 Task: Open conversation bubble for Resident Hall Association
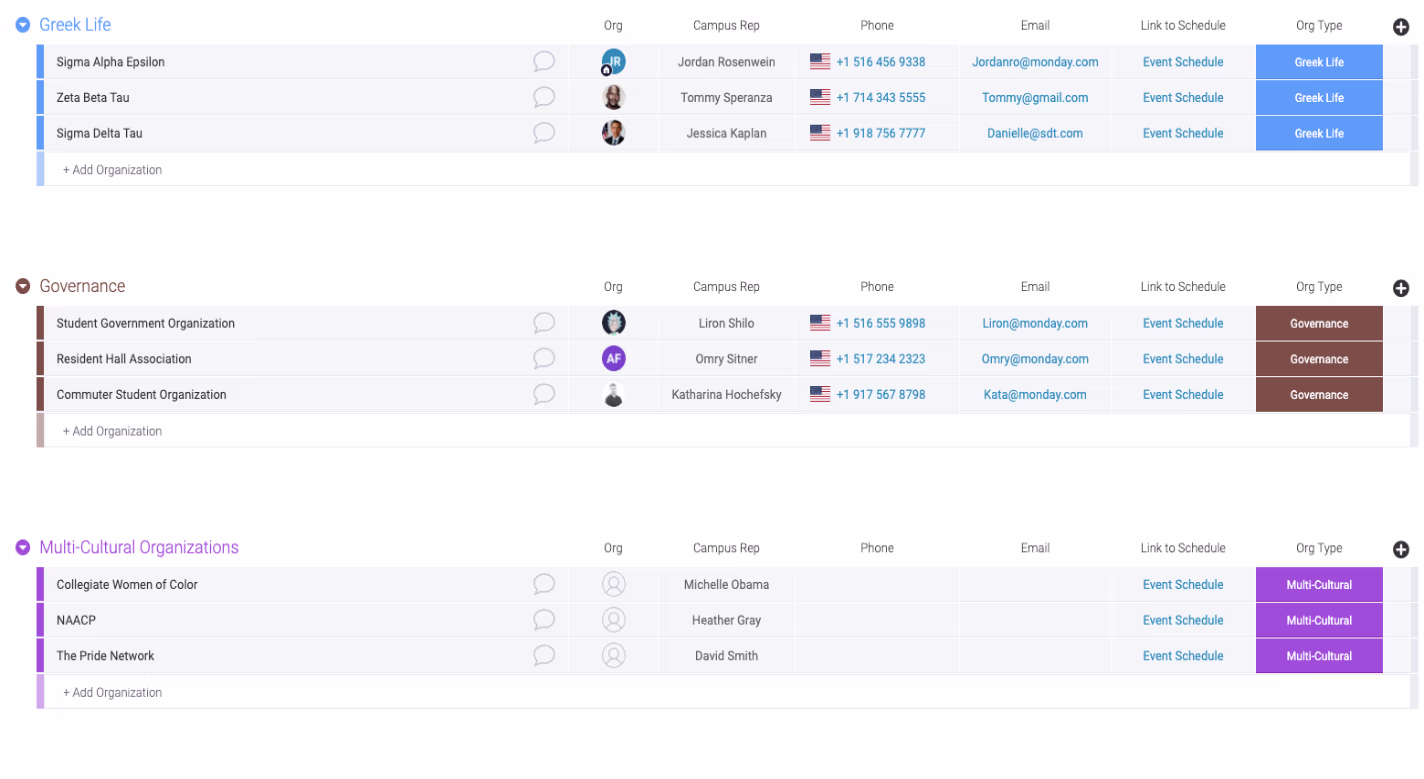click(544, 358)
